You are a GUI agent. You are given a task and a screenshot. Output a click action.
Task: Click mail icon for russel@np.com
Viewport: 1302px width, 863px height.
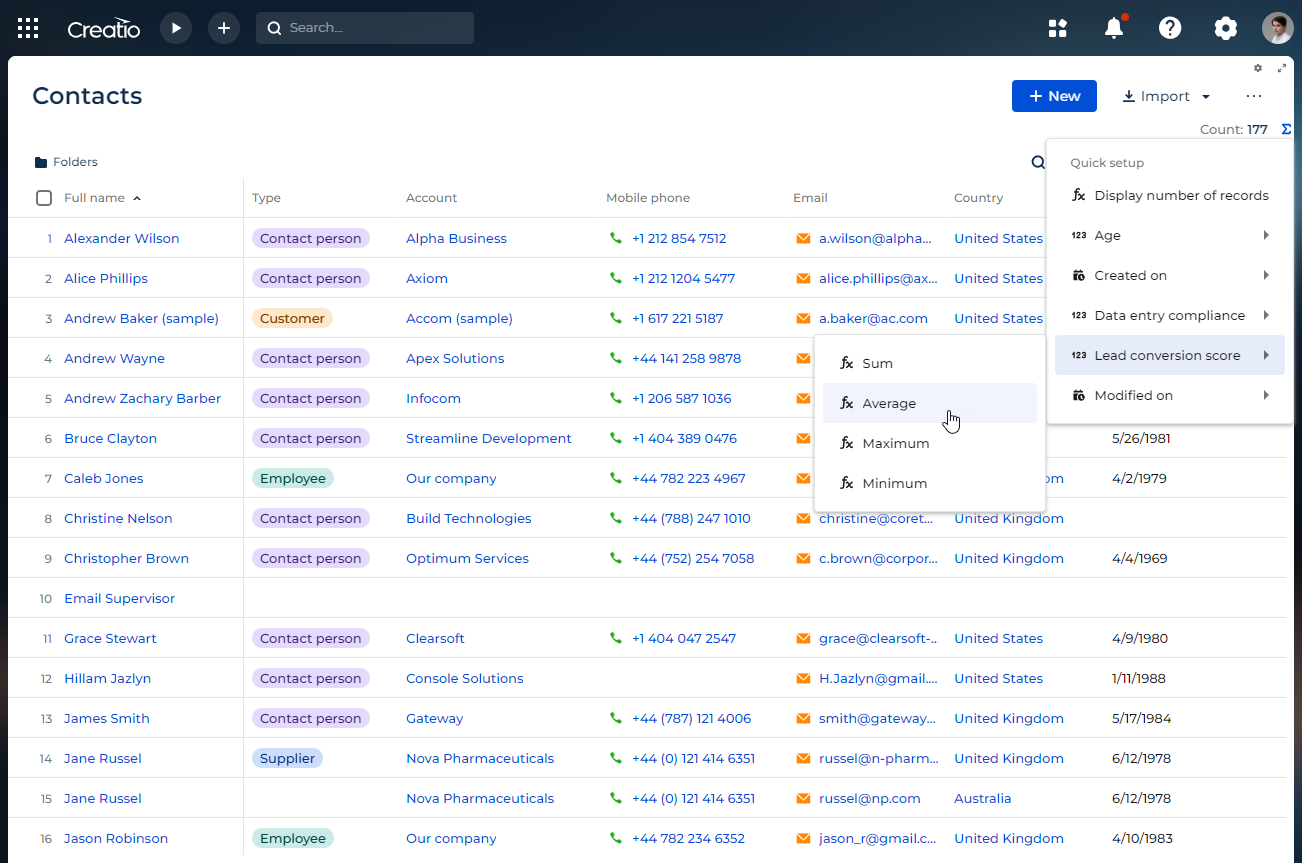point(803,798)
